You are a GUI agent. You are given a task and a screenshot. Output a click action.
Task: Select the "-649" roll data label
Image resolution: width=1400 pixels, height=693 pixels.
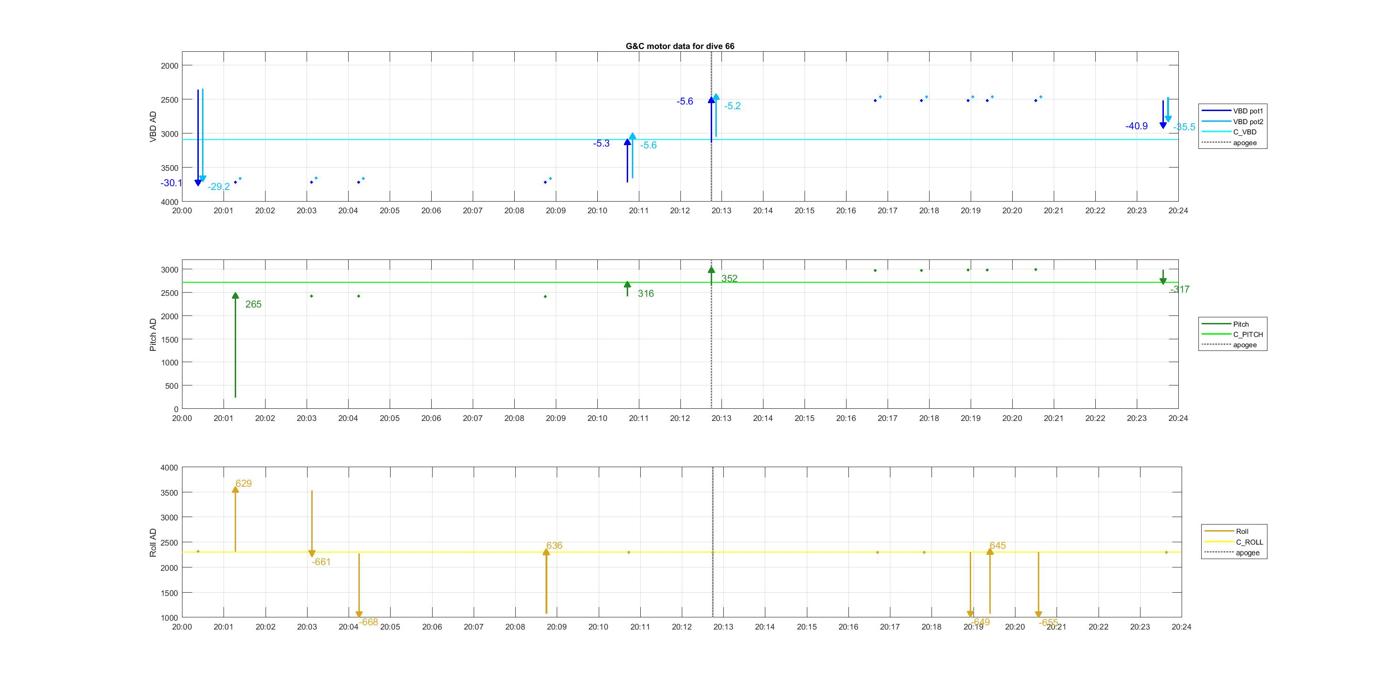[x=980, y=622]
